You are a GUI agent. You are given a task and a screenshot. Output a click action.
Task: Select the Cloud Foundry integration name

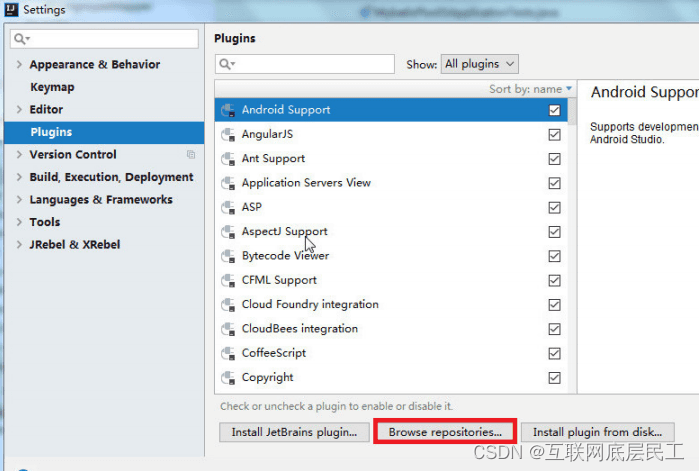(310, 305)
